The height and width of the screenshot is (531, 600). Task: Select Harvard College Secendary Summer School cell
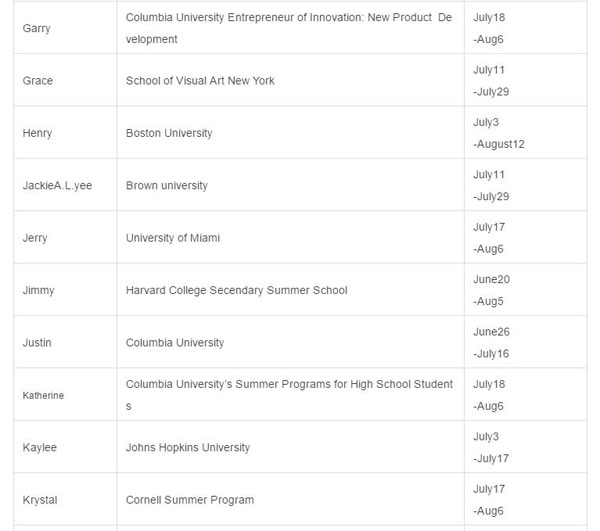[x=237, y=290]
